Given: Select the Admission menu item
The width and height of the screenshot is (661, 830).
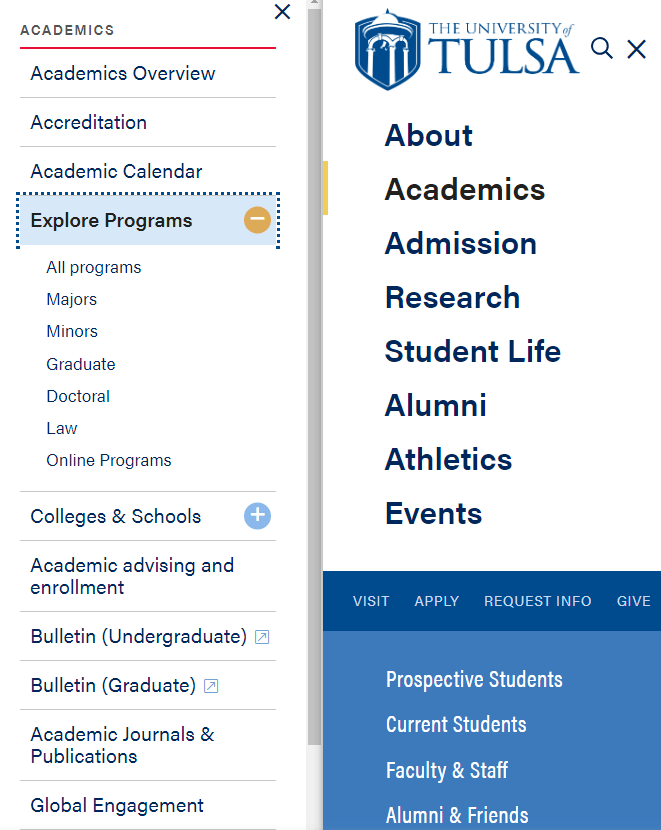Looking at the screenshot, I should (460, 243).
